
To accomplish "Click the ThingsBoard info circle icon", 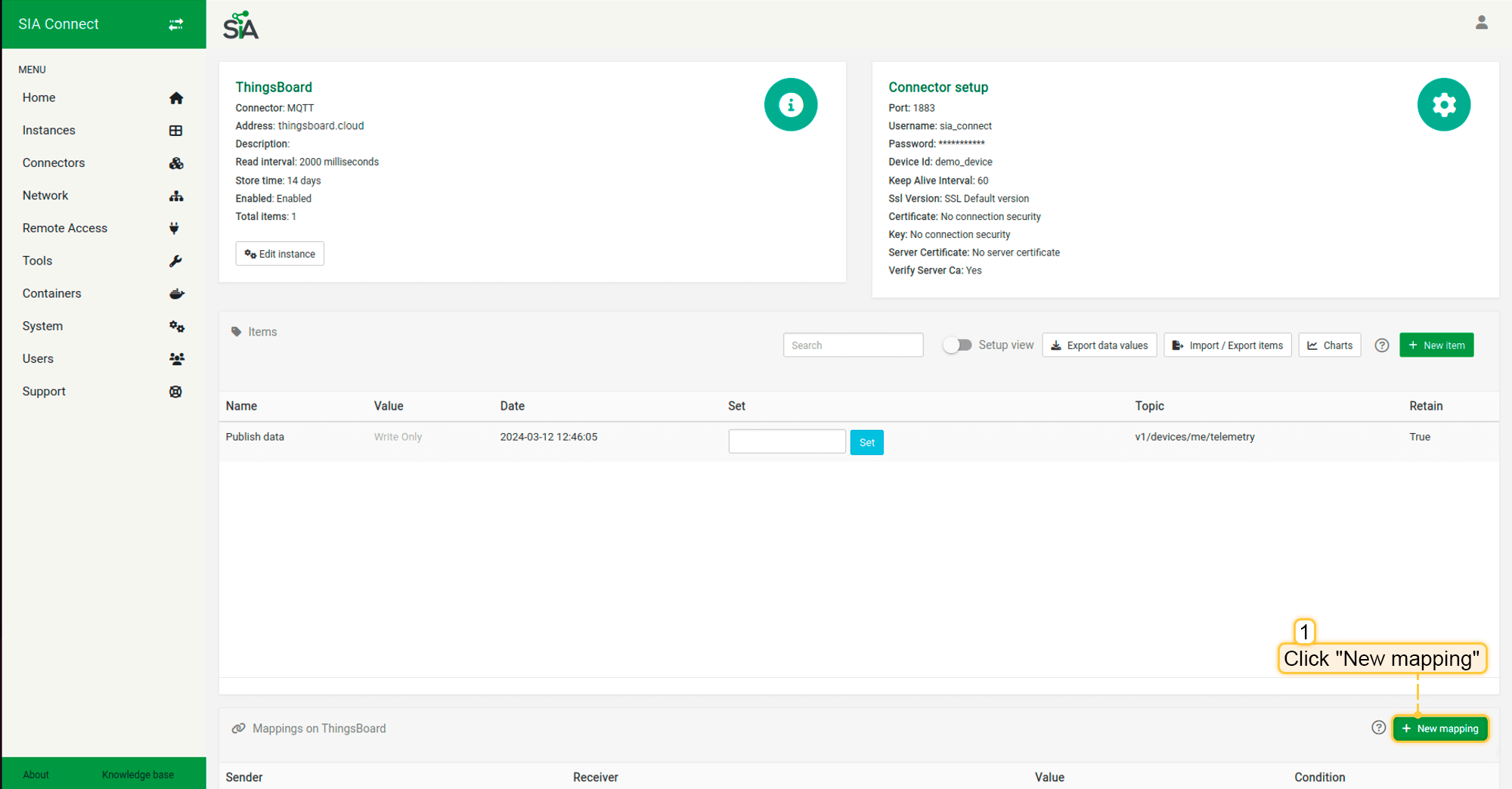I will pyautogui.click(x=790, y=105).
